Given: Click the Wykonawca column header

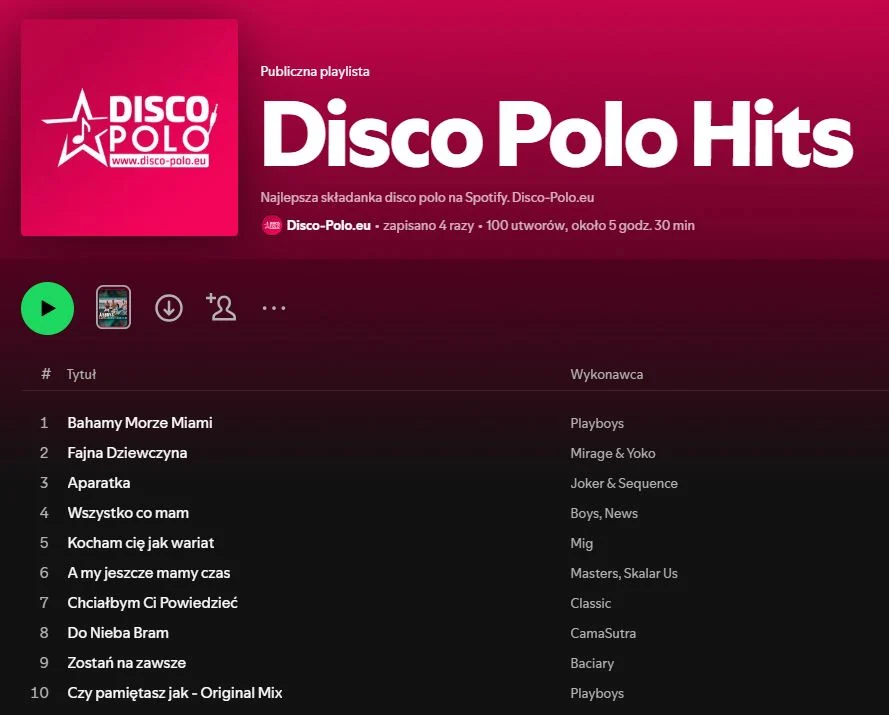Looking at the screenshot, I should point(607,374).
